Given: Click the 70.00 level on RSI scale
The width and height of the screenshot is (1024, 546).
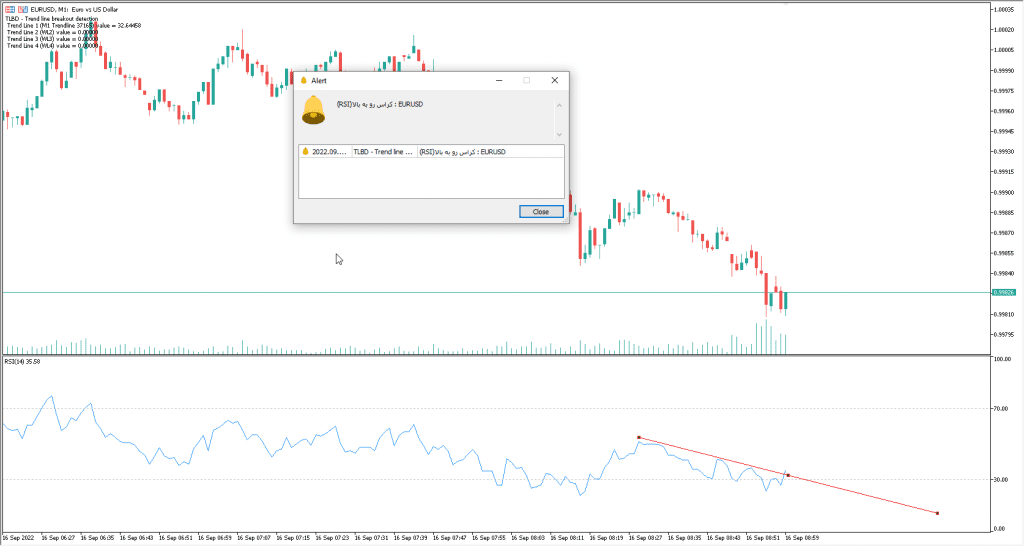Looking at the screenshot, I should (x=1000, y=409).
